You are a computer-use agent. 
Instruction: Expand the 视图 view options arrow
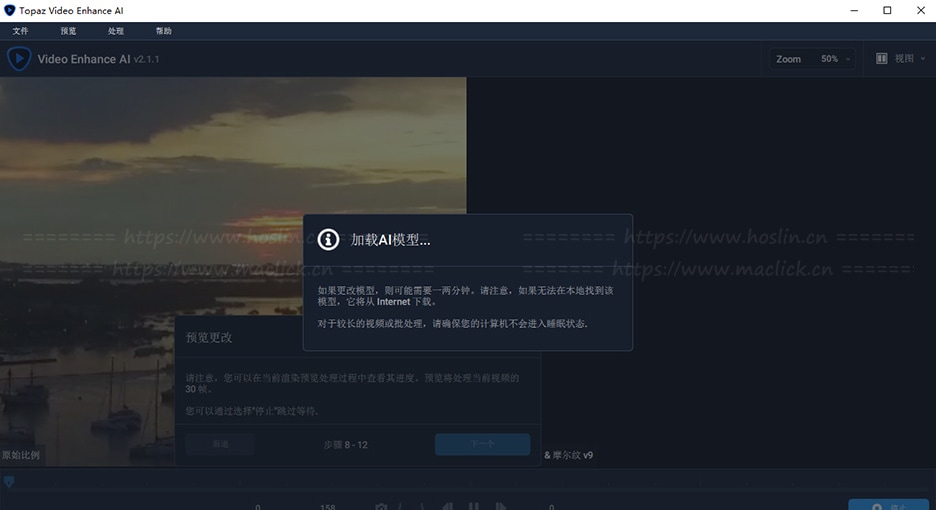coord(923,59)
